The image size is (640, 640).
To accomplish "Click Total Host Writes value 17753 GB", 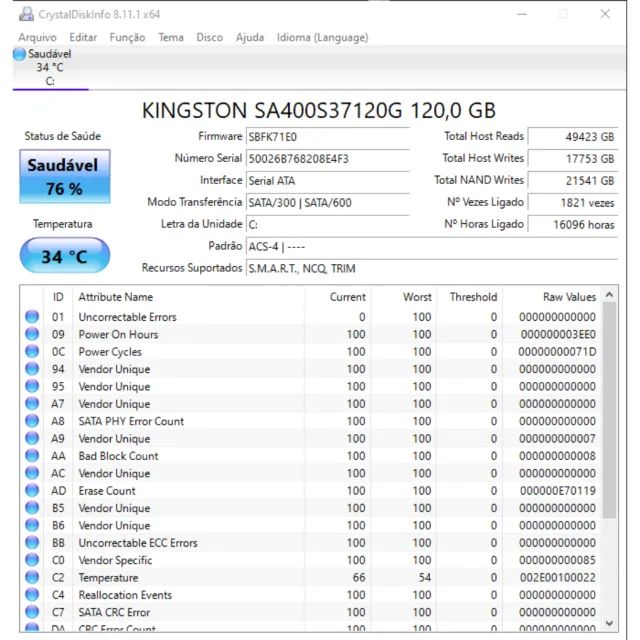I will 573,159.
